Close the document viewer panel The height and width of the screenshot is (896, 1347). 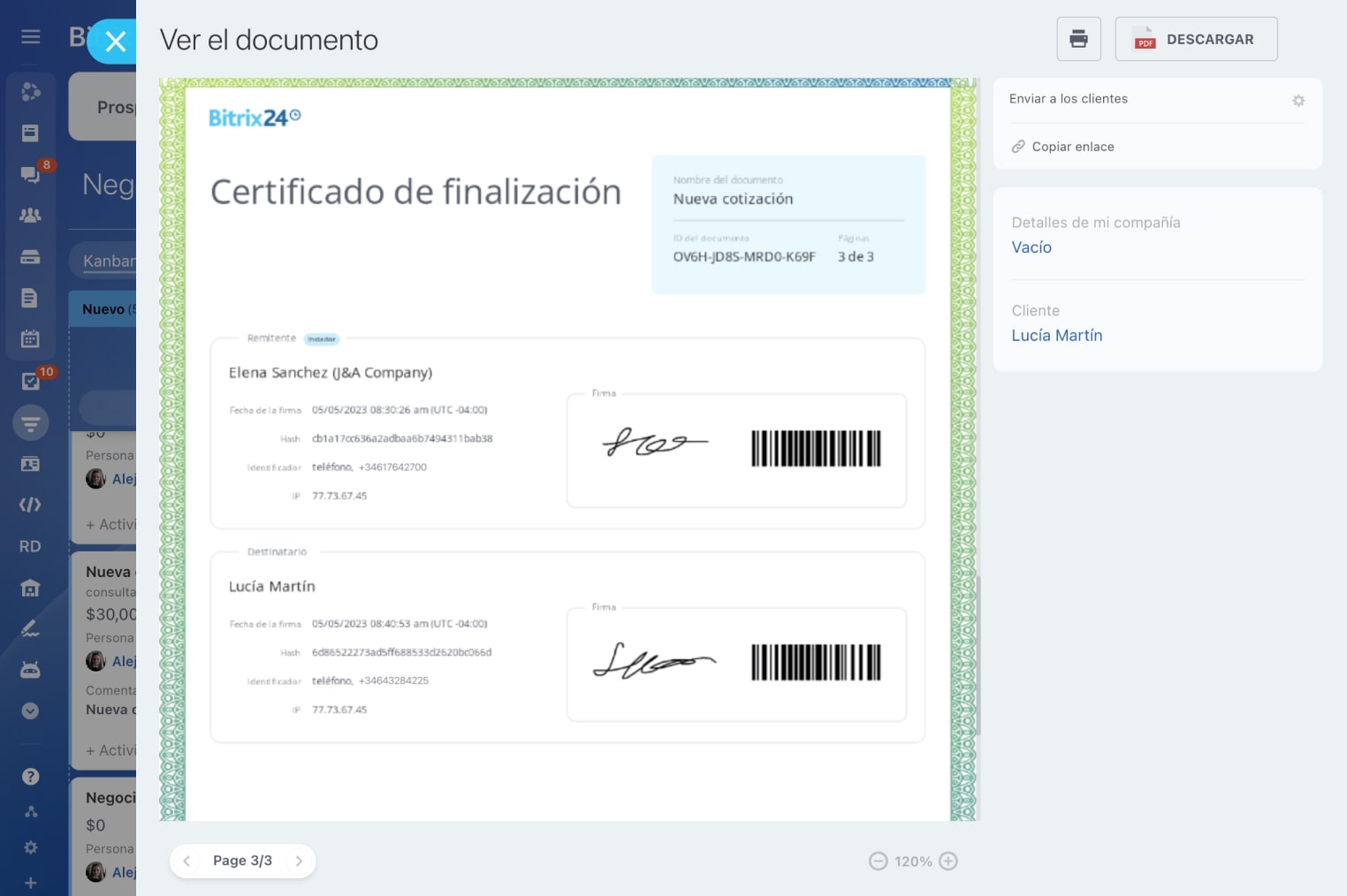[115, 42]
